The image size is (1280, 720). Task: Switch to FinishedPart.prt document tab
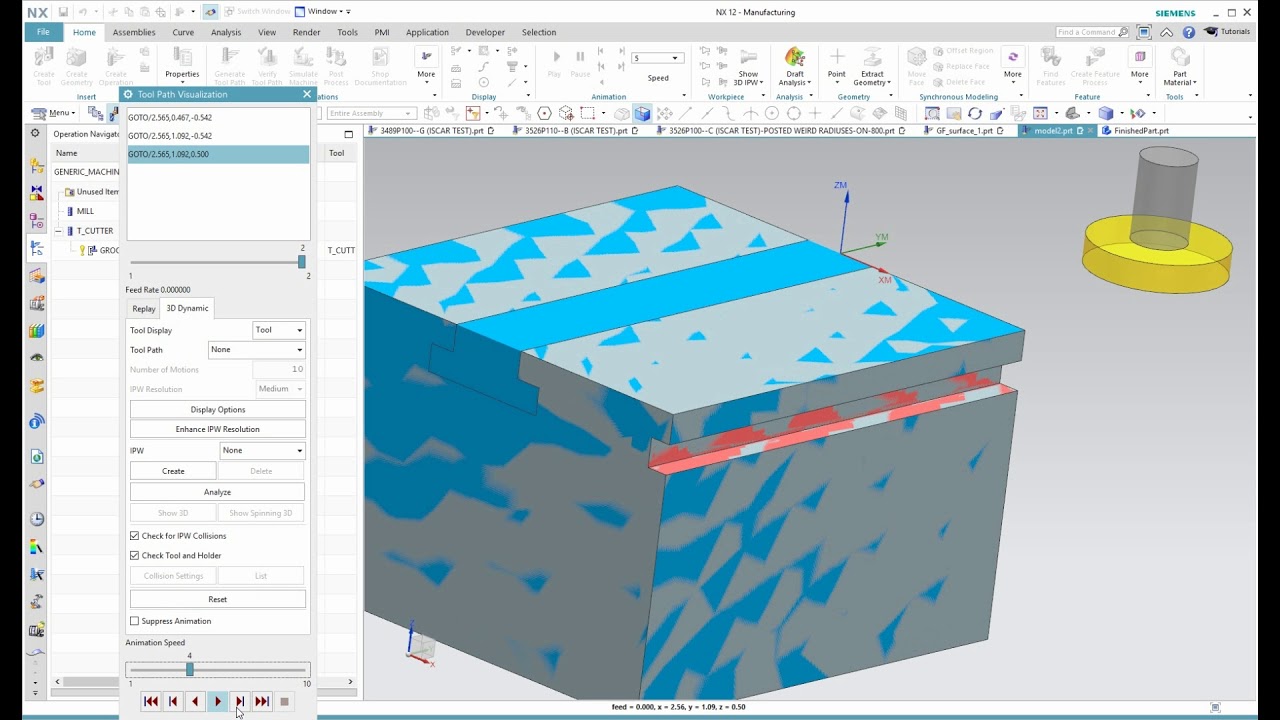(x=1134, y=131)
